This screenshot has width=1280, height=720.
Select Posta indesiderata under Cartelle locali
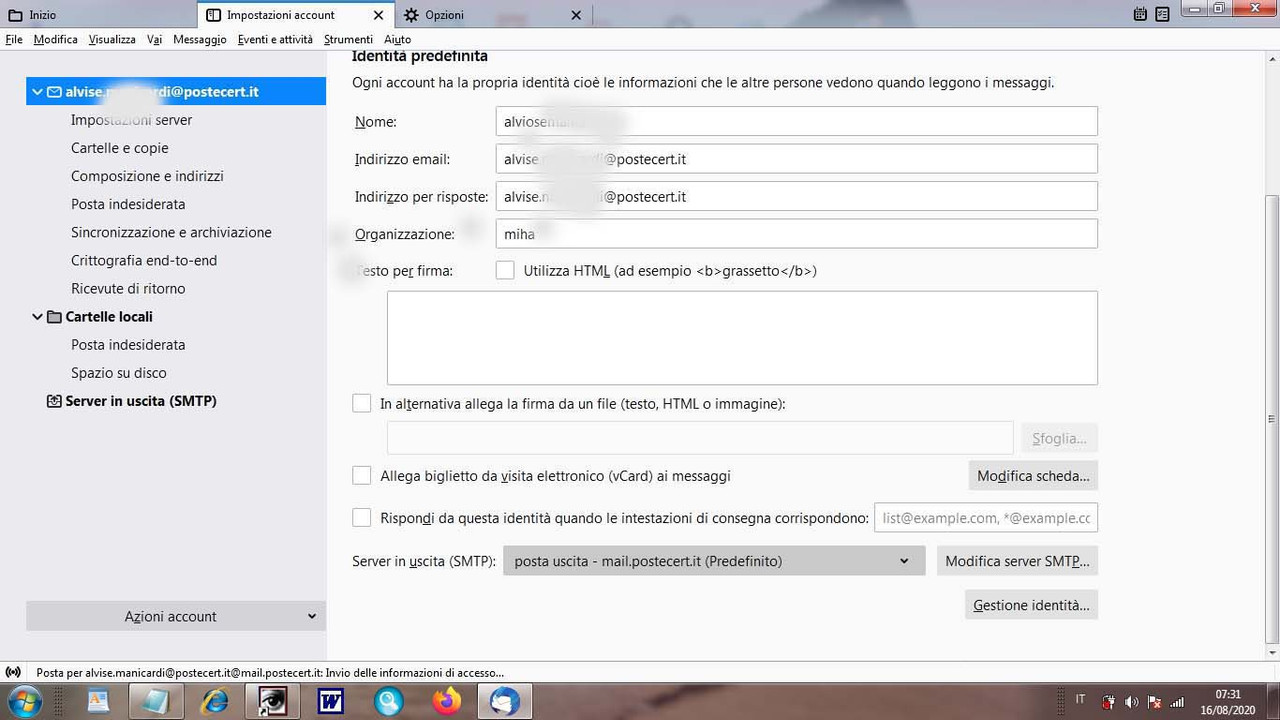128,345
